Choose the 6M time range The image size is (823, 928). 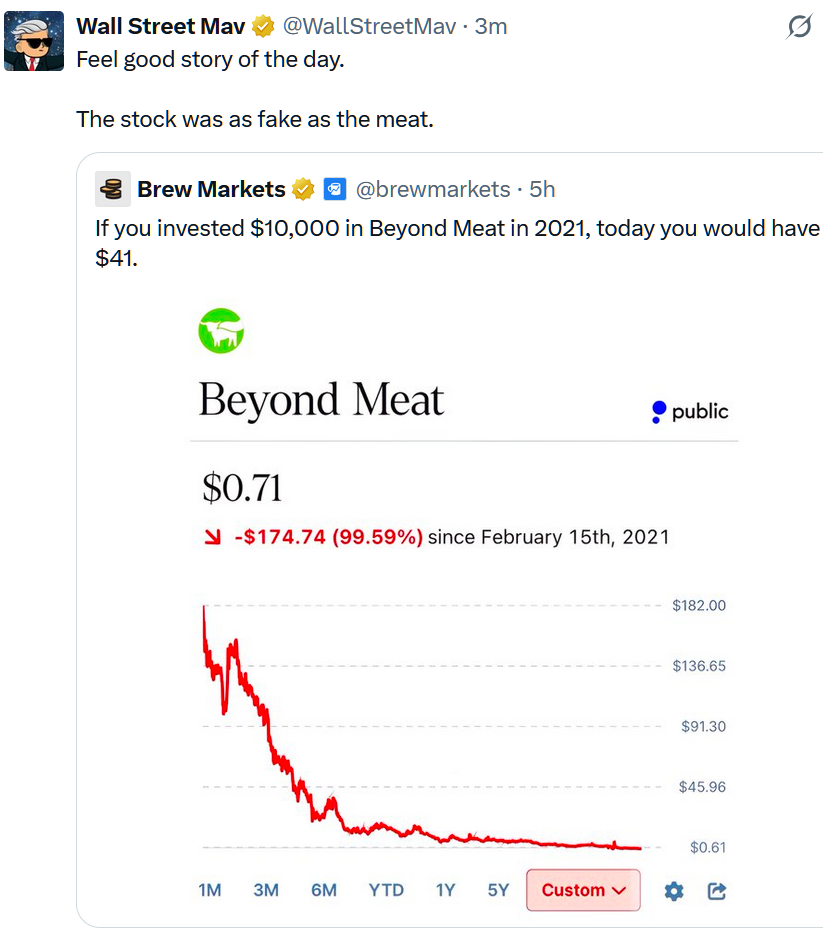pos(324,890)
